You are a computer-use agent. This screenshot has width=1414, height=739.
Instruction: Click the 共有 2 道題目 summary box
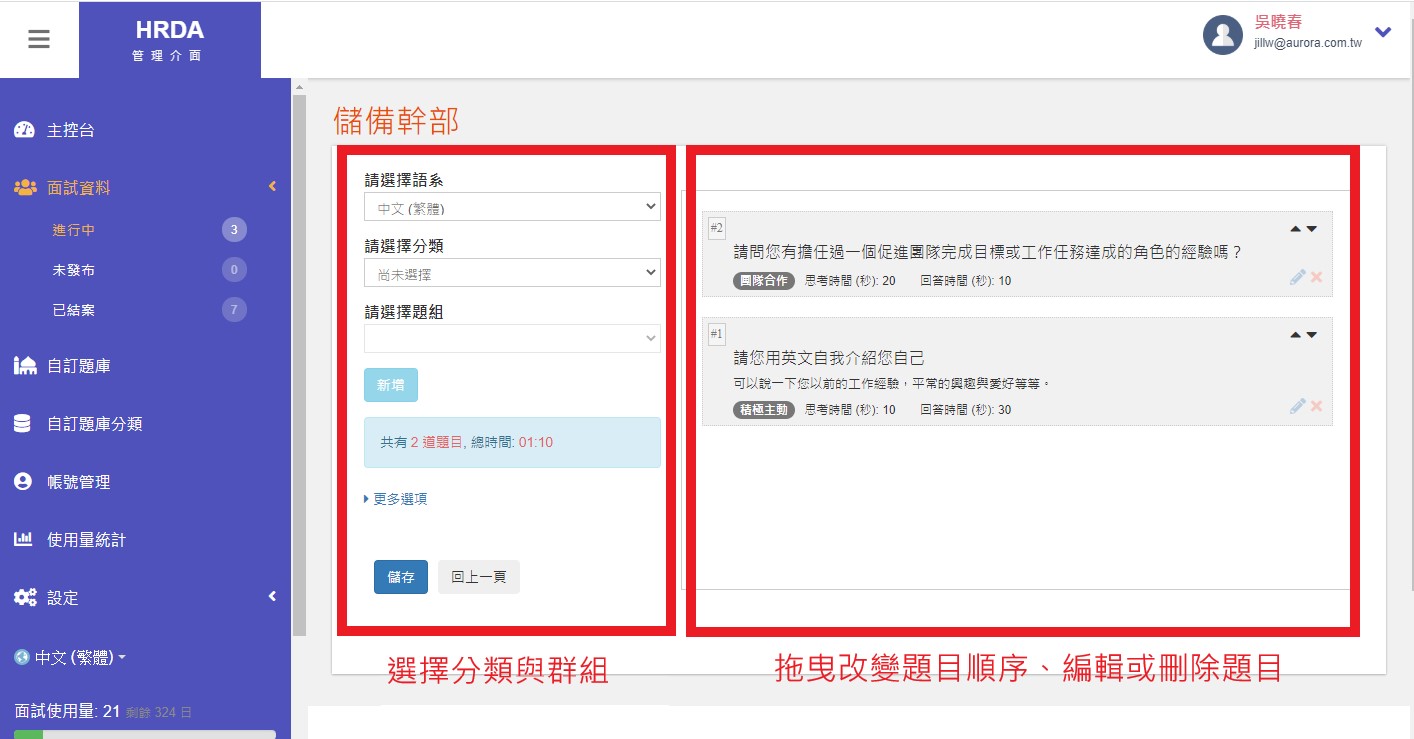click(x=512, y=442)
